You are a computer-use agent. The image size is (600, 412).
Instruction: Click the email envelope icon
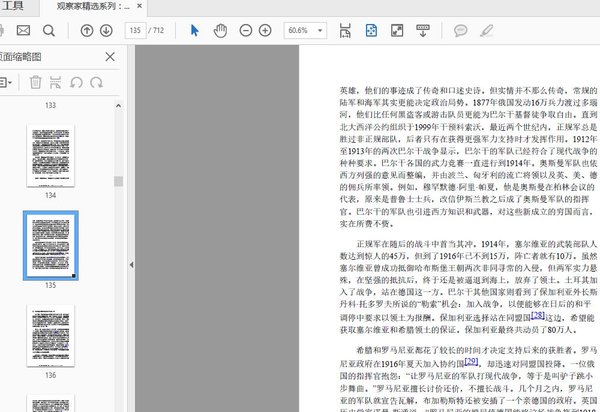[x=22, y=31]
